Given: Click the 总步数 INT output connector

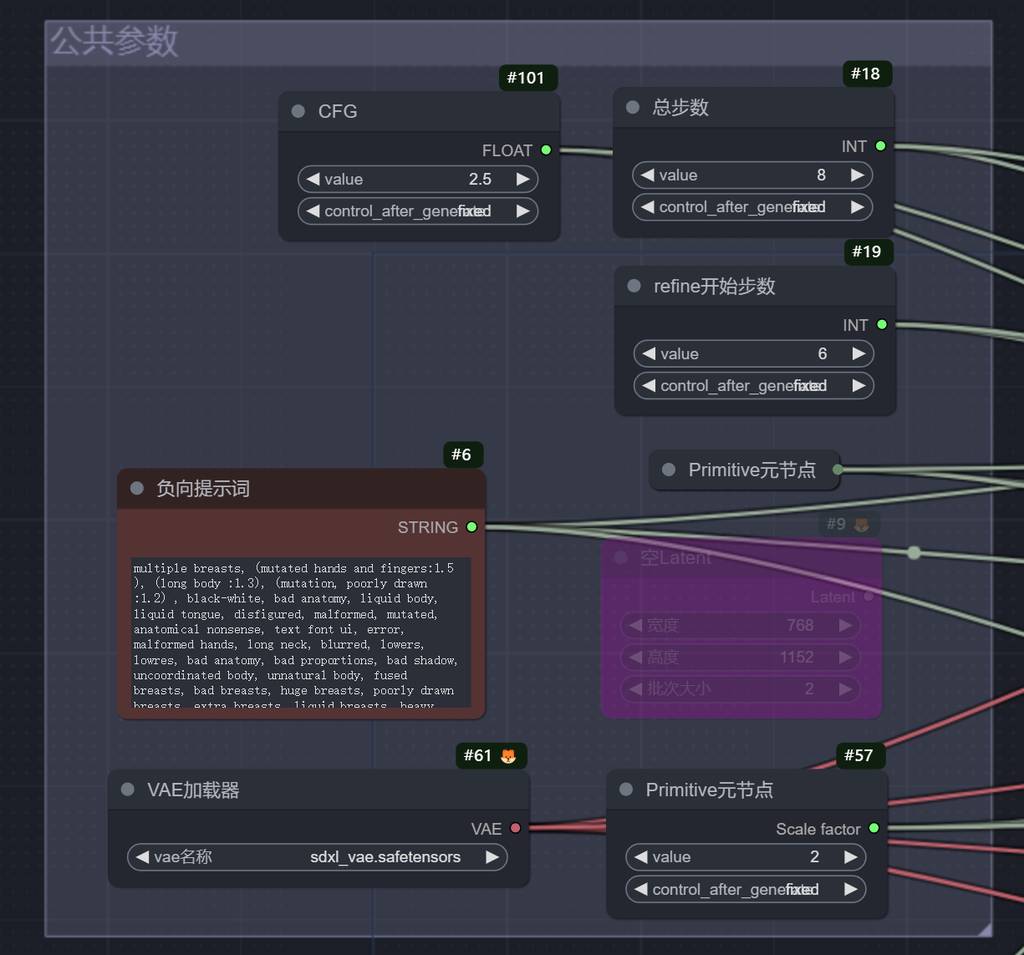Looking at the screenshot, I should pos(880,146).
